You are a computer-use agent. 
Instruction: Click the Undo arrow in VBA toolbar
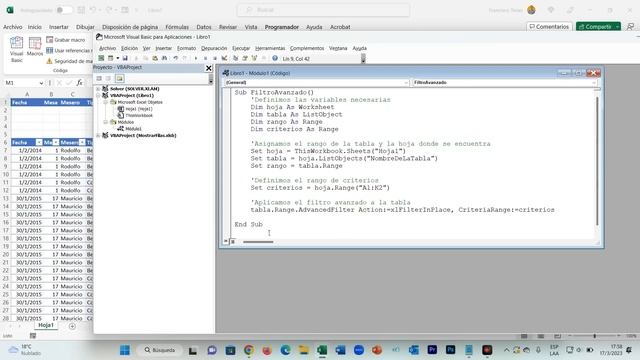pos(176,58)
